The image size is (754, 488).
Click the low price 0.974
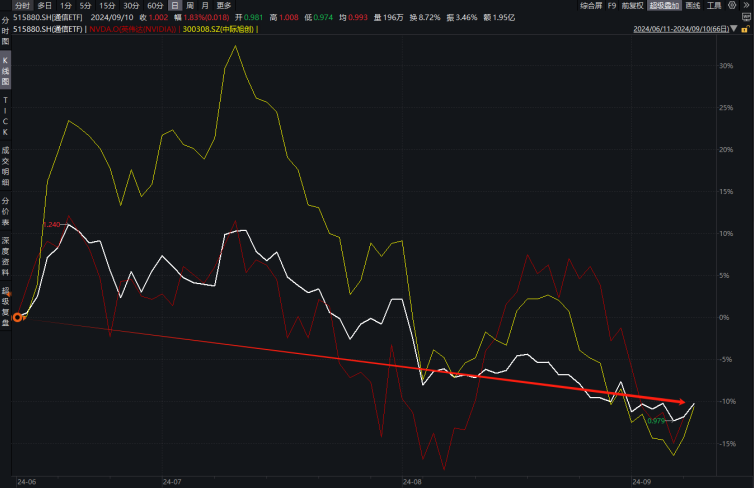(x=323, y=17)
